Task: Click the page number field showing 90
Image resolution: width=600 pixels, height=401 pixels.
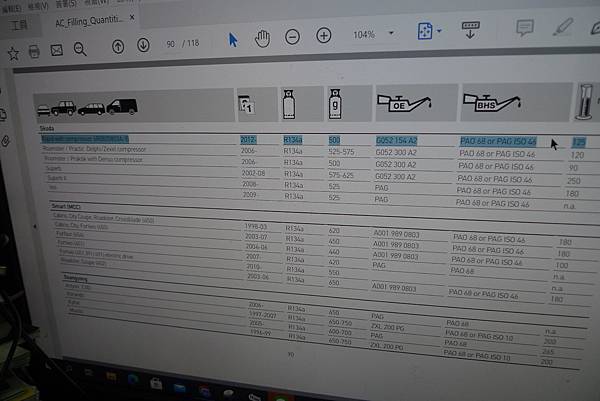Action: point(171,44)
